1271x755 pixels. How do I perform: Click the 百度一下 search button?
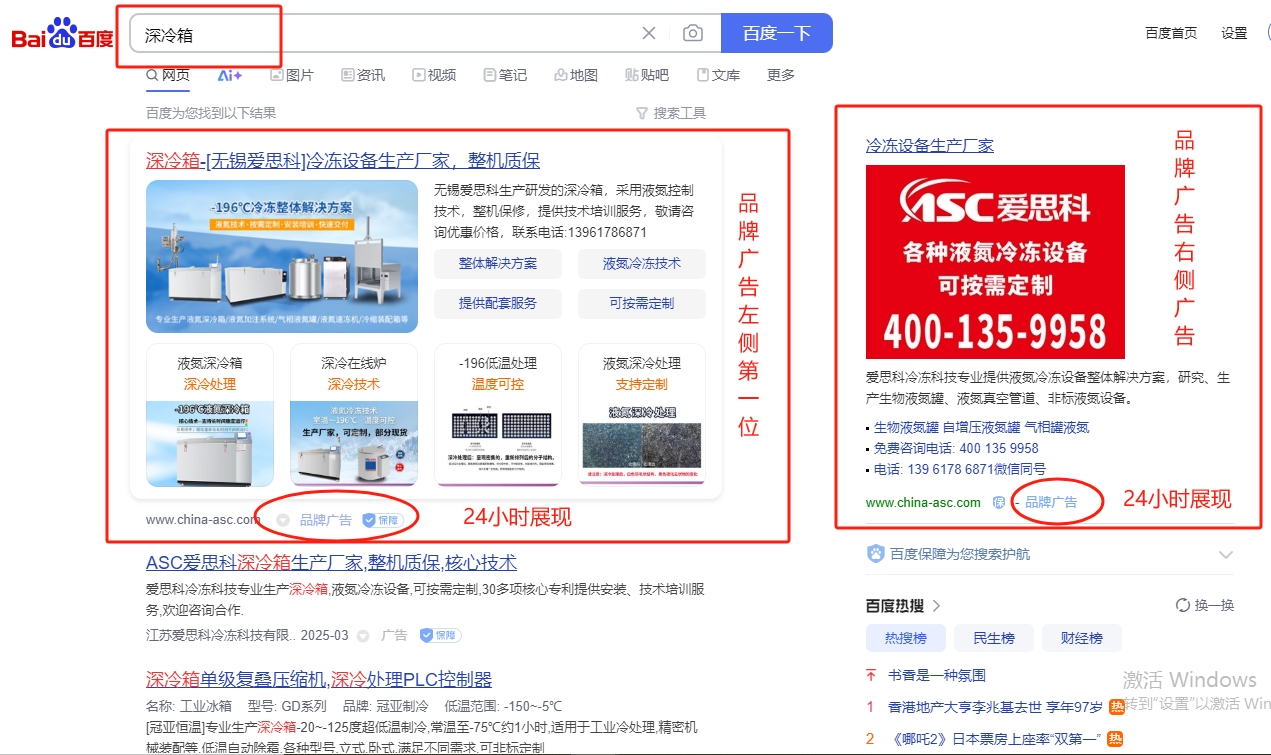(x=777, y=33)
